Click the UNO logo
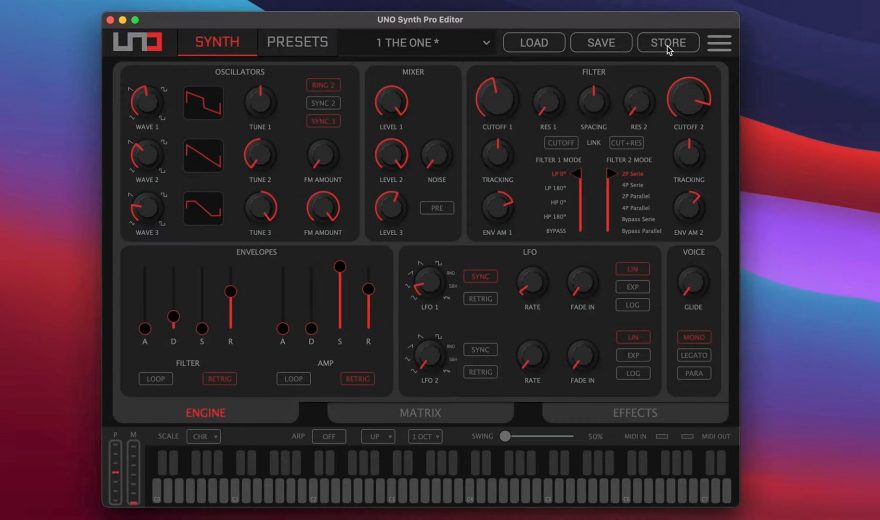This screenshot has width=880, height=520. coord(138,42)
